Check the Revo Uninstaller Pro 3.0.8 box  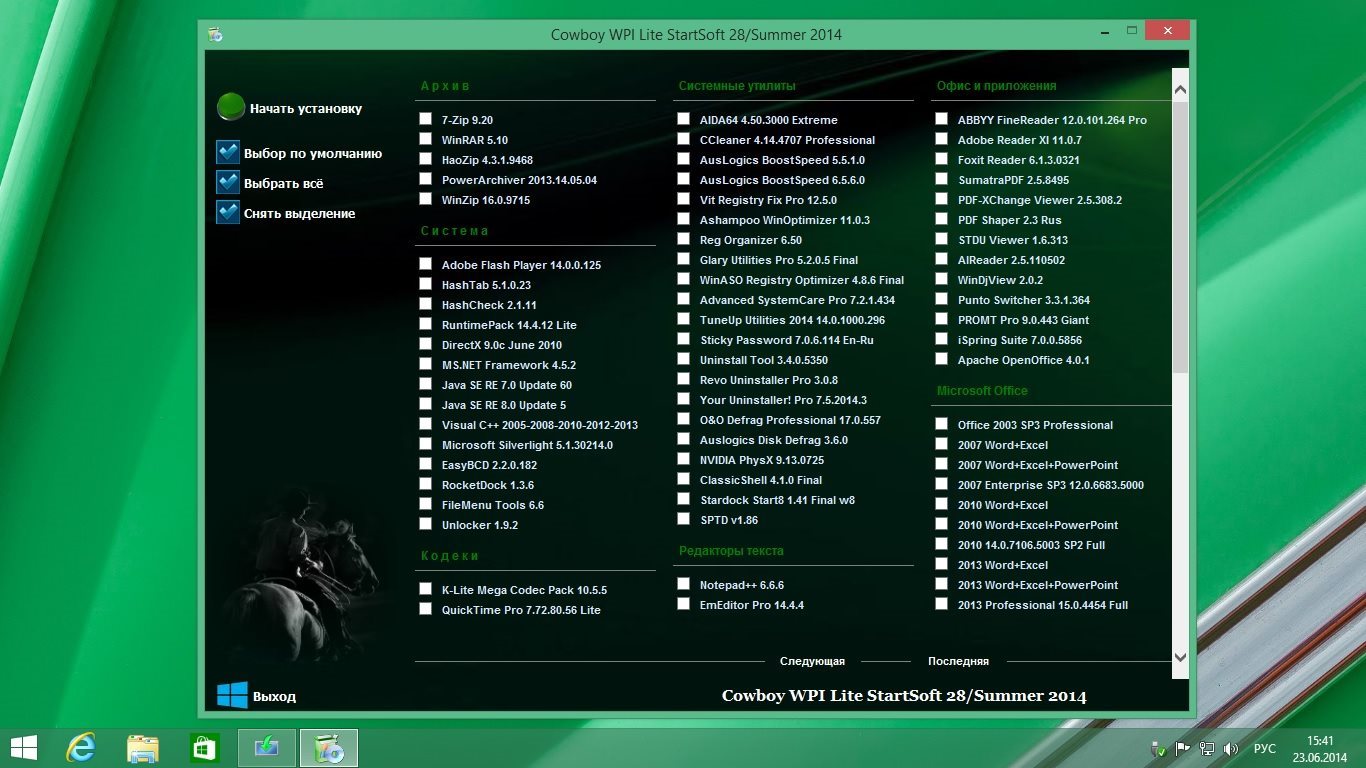[684, 379]
